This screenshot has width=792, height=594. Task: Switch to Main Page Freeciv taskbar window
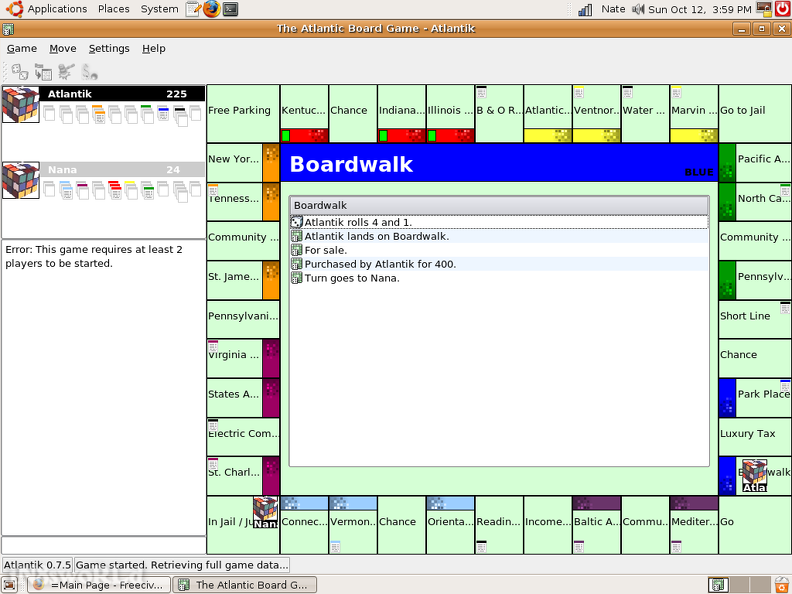[98, 585]
